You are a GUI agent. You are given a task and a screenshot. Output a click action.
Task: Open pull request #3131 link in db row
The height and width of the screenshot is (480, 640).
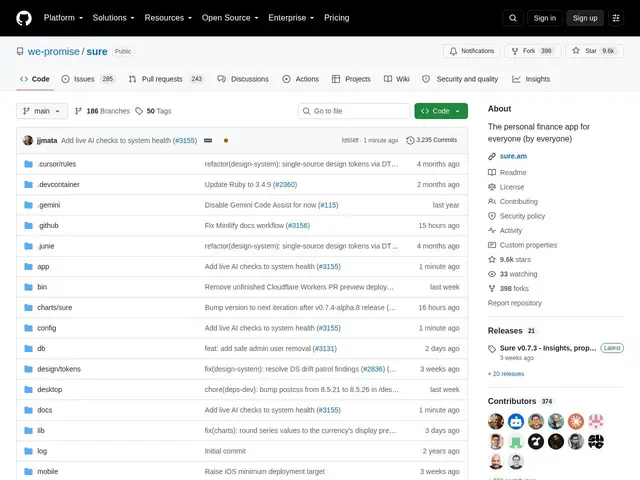(x=324, y=349)
